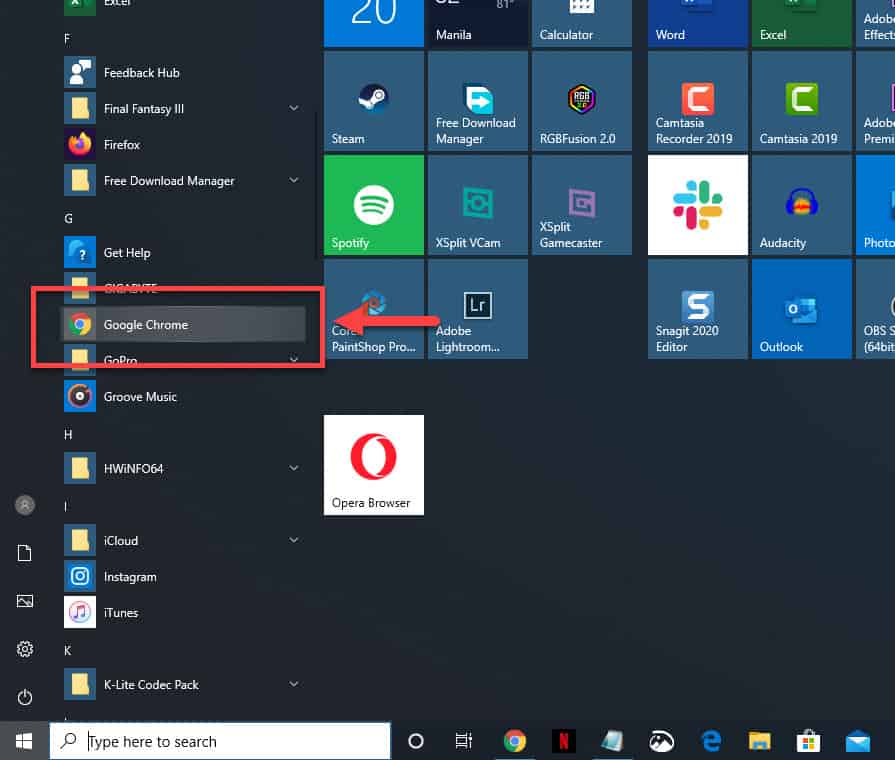Open the calendar tile showing 20
895x760 pixels.
pos(374,23)
